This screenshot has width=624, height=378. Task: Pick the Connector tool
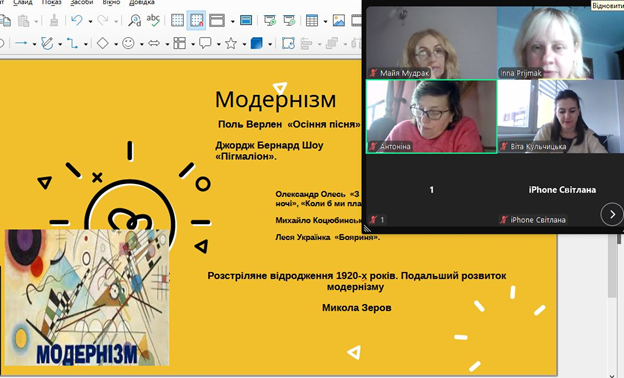(72, 43)
